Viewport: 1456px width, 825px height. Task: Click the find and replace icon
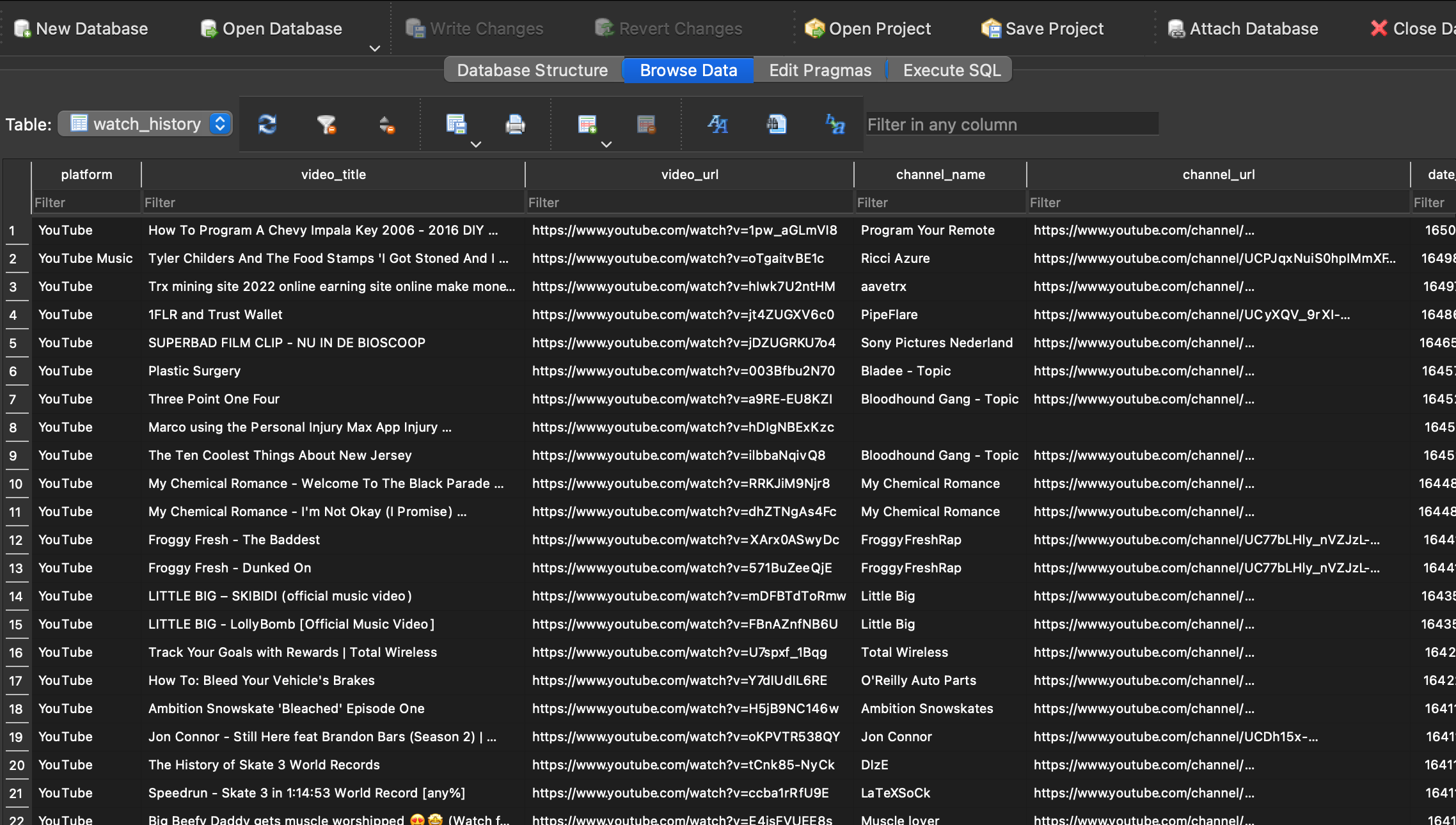click(835, 124)
